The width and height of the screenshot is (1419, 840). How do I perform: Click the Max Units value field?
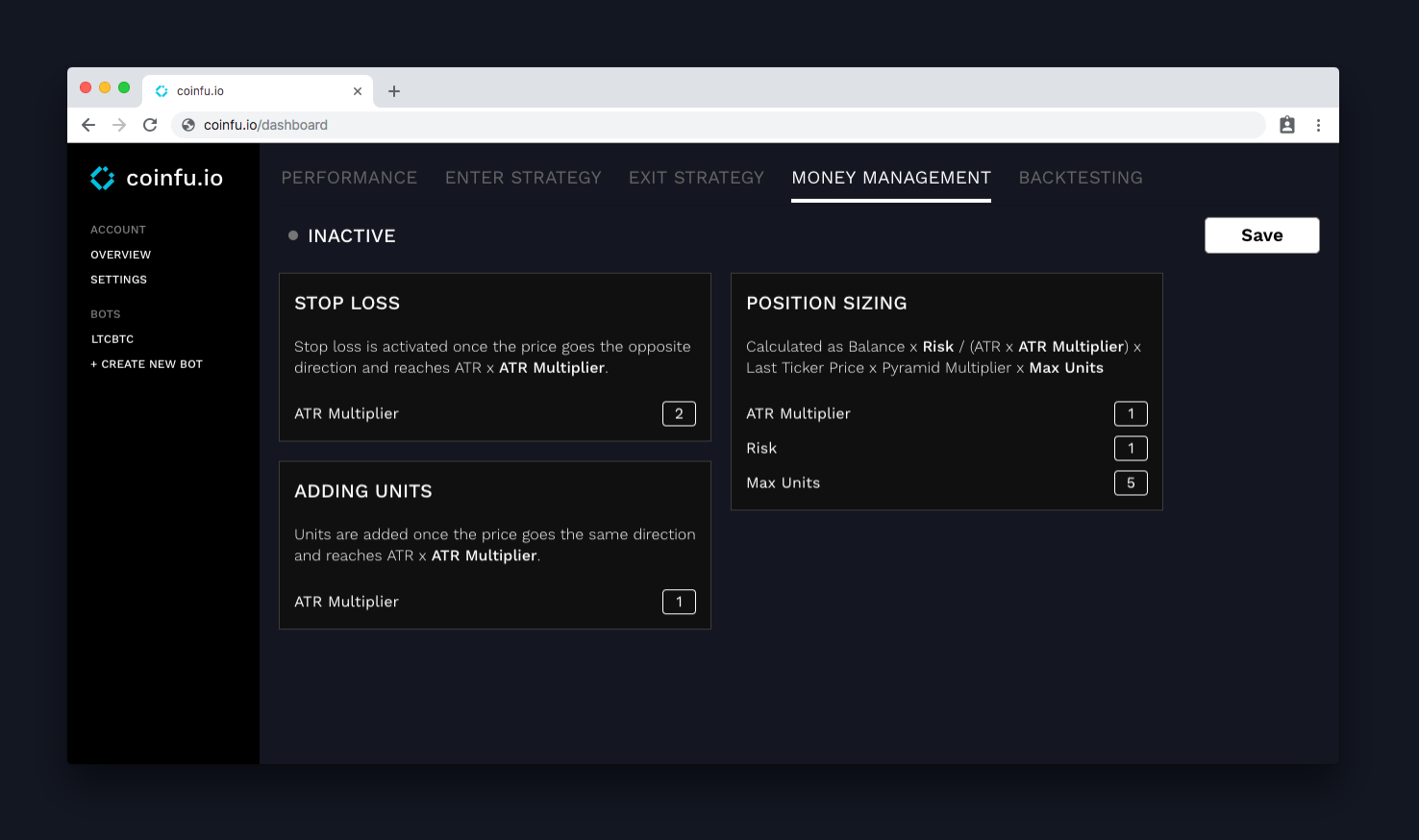click(x=1131, y=482)
